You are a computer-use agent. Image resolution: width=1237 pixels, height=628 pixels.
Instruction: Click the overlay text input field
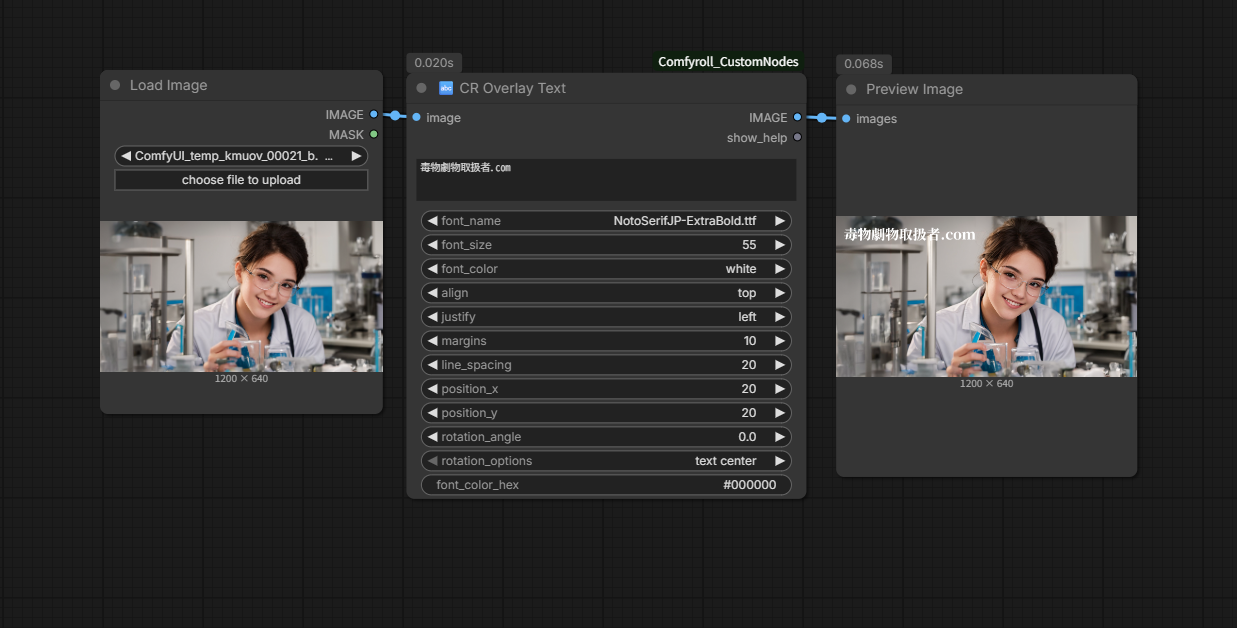click(606, 180)
